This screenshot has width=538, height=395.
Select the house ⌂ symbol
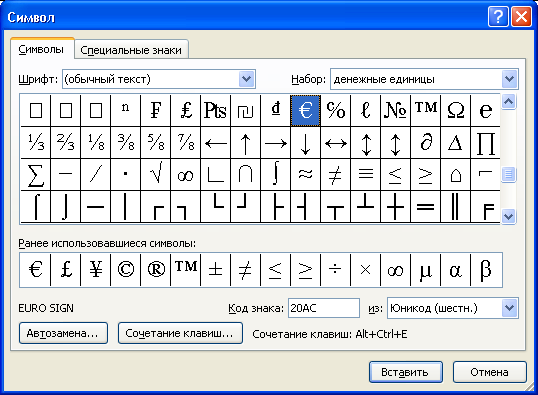pyautogui.click(x=456, y=175)
